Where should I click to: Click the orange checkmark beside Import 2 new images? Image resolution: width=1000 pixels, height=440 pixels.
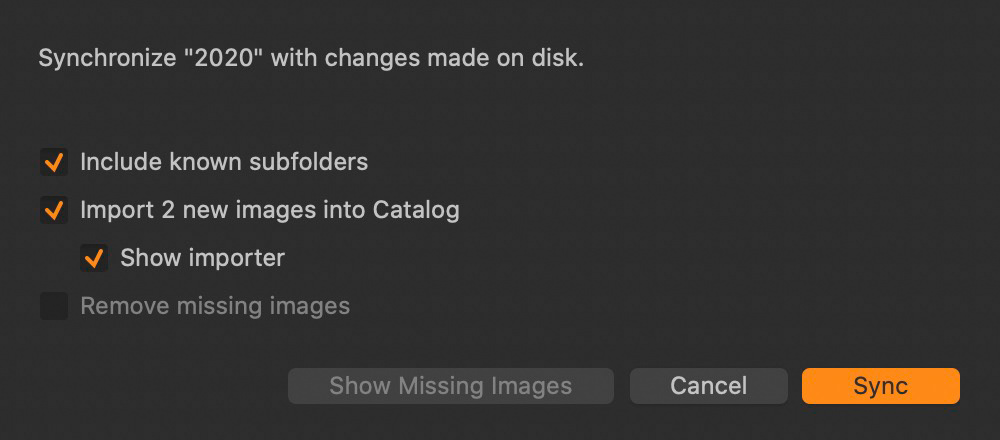[54, 210]
